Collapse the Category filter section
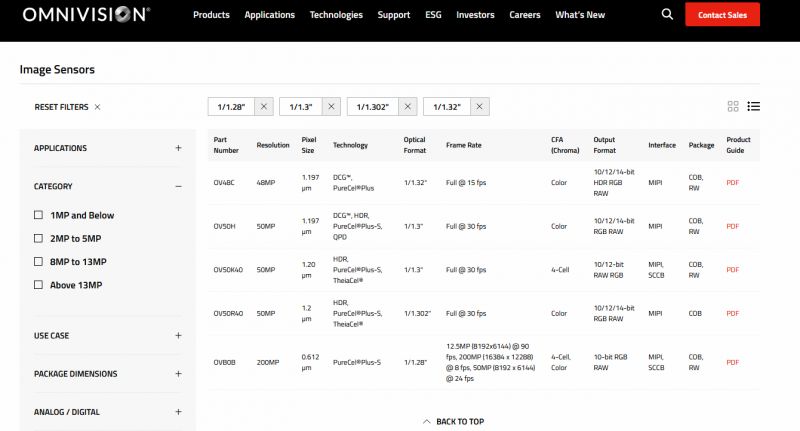The height and width of the screenshot is (431, 800). point(178,186)
